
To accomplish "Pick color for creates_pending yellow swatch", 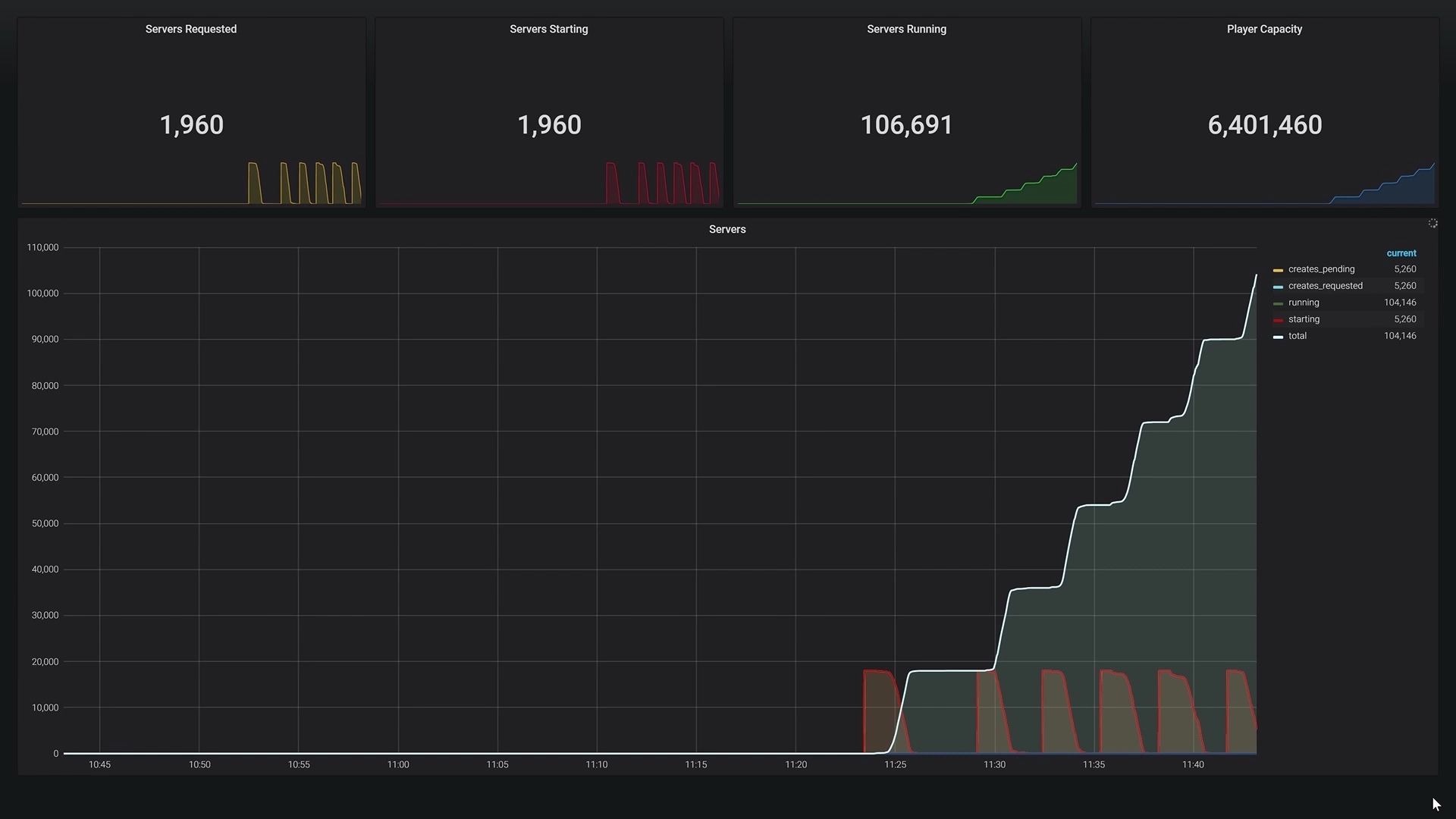I will (x=1278, y=271).
